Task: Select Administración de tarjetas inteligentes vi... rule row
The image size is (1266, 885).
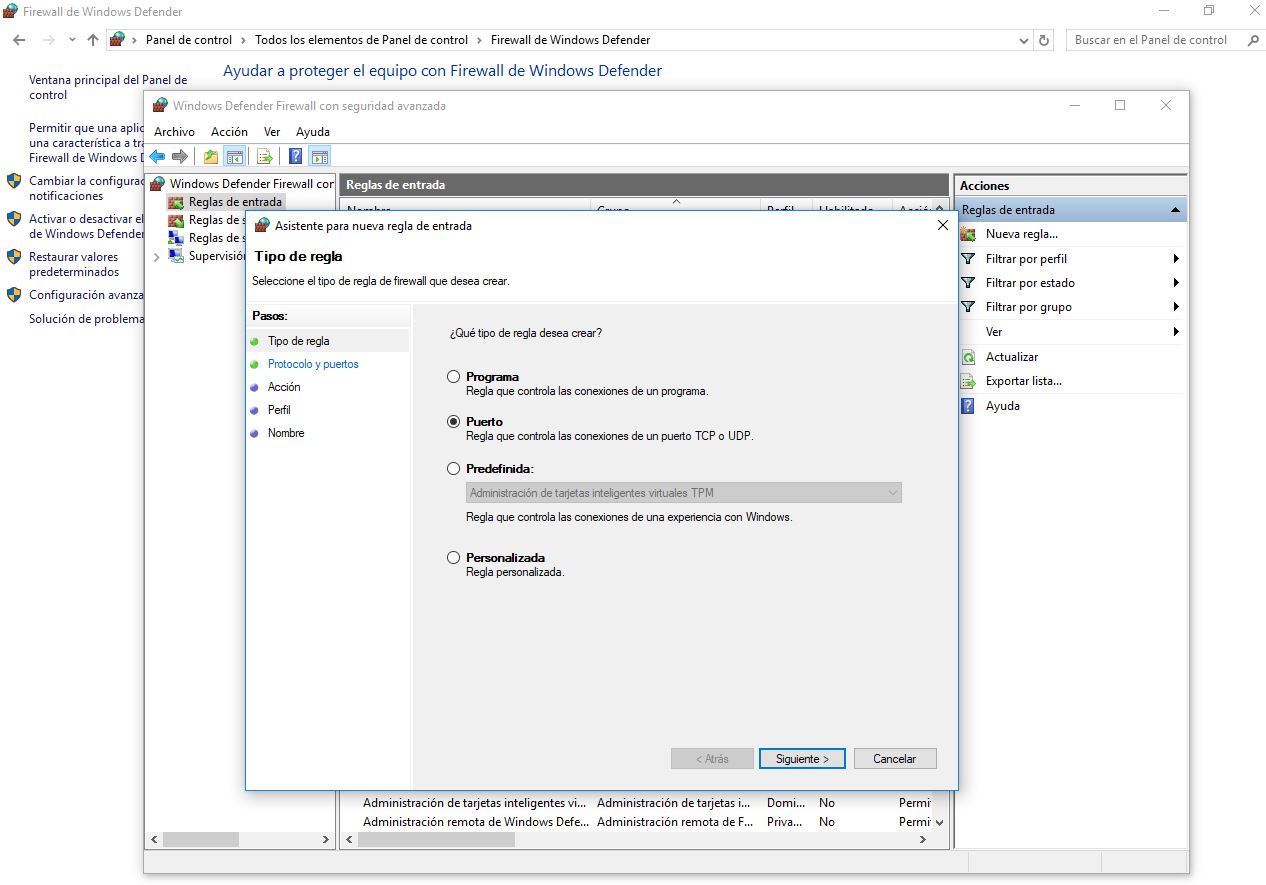Action: (640, 803)
